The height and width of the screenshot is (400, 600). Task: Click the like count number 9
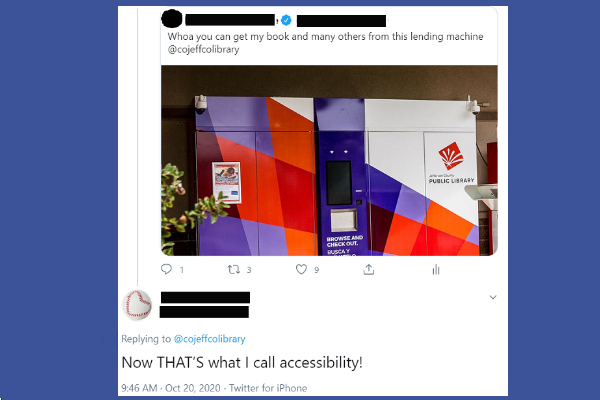pos(316,270)
